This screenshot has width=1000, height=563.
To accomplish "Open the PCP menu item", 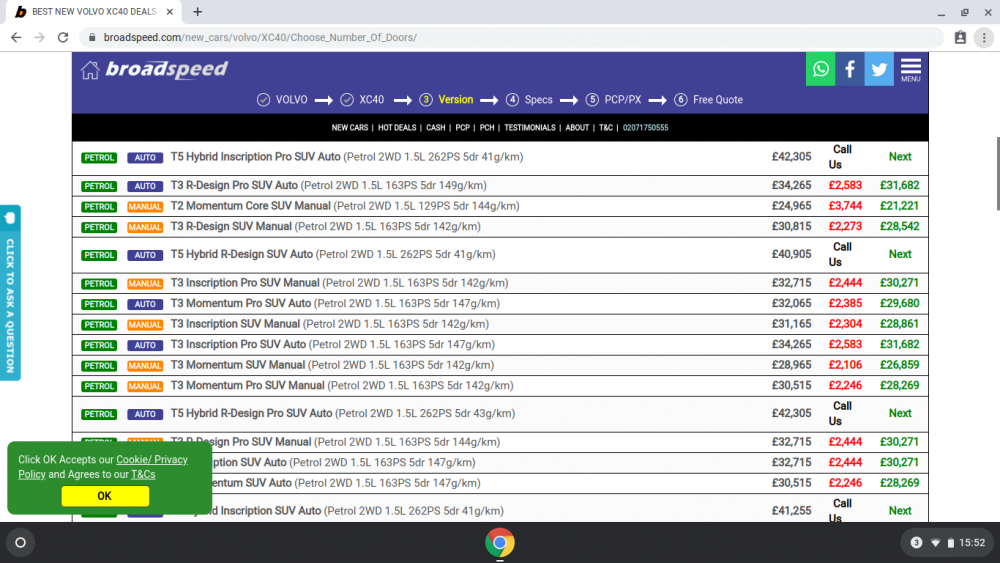I will [462, 128].
